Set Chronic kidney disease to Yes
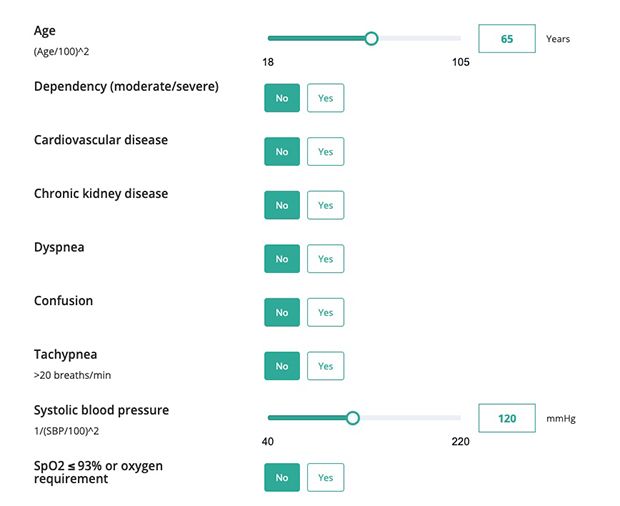This screenshot has width=620, height=506. 325,205
